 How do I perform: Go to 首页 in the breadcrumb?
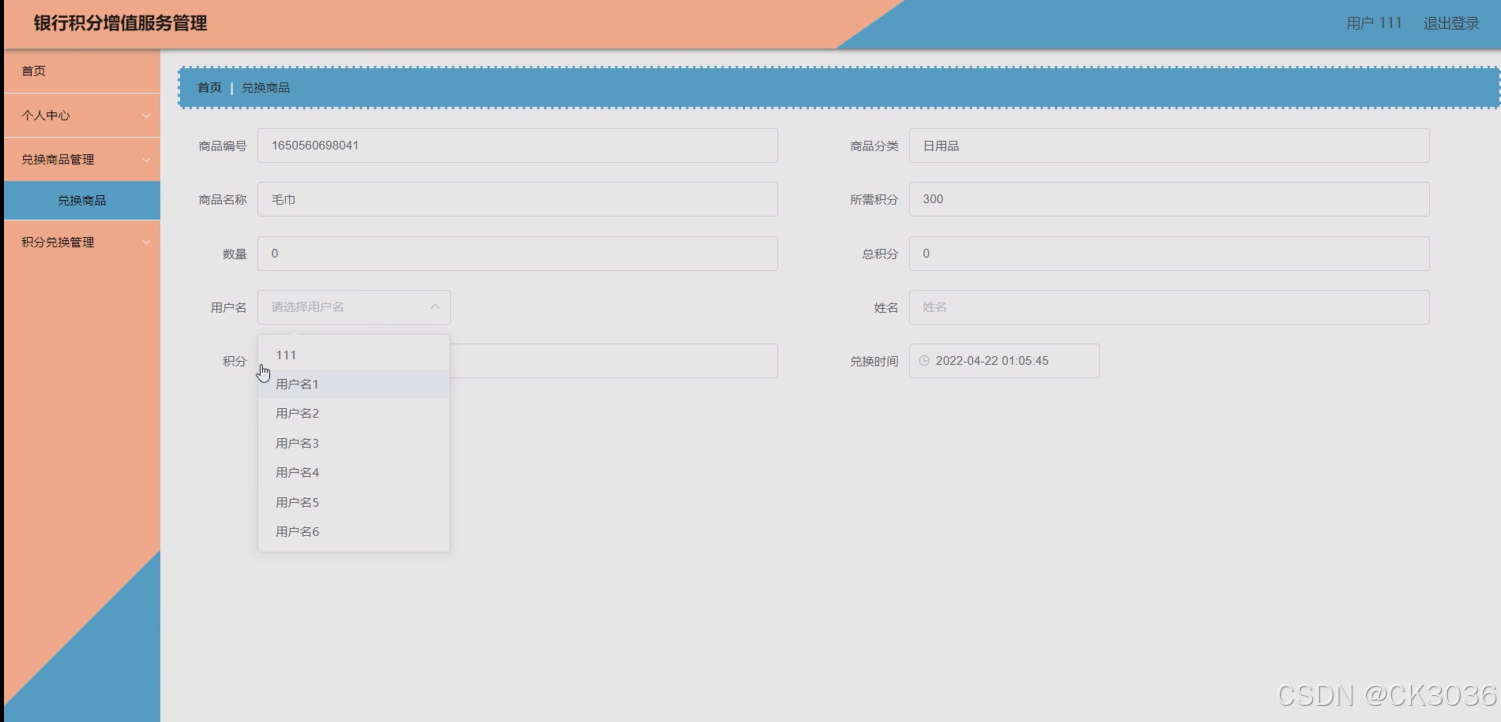[x=209, y=88]
